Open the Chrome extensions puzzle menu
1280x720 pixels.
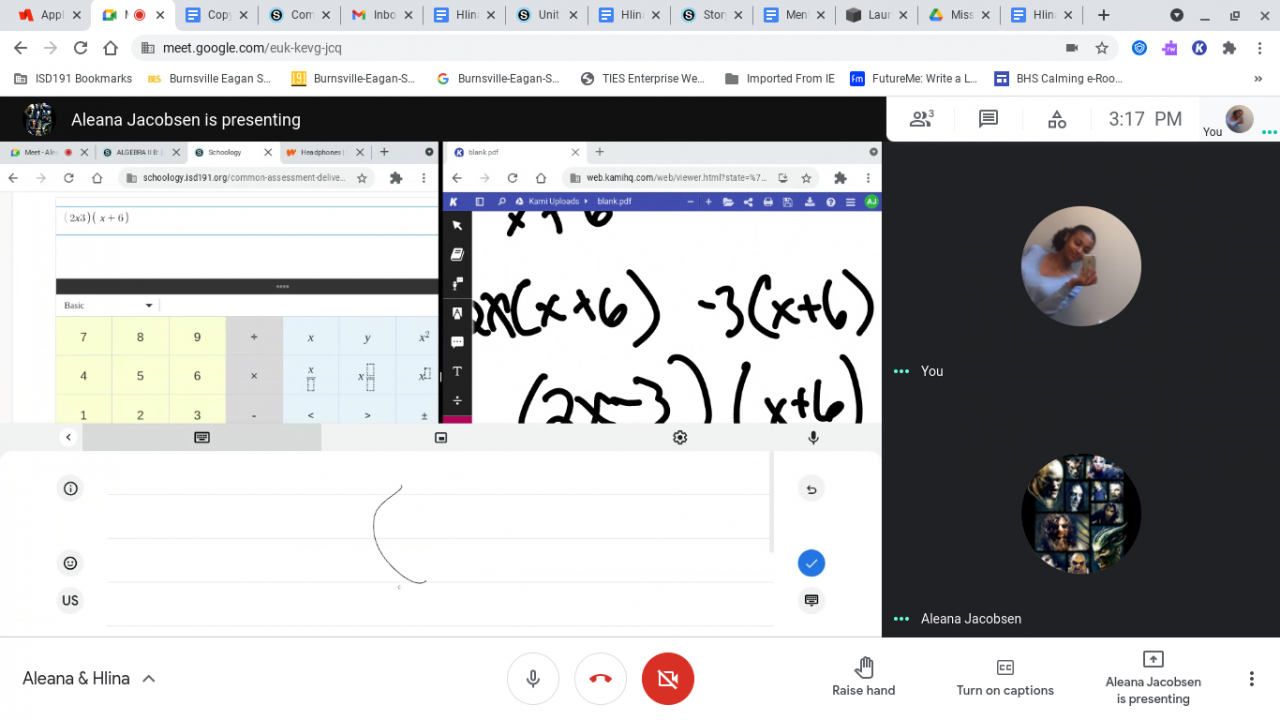click(x=1230, y=48)
